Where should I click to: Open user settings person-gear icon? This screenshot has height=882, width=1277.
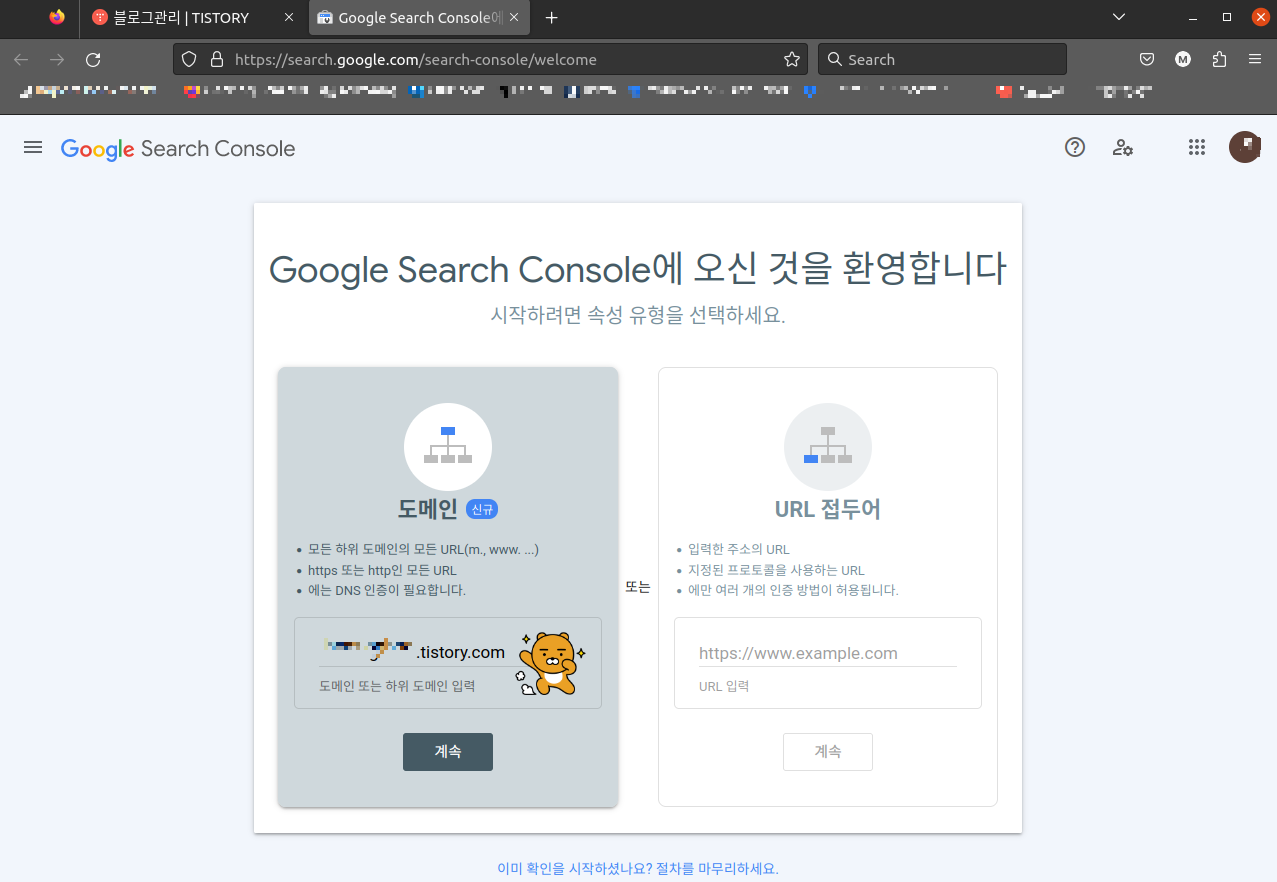coord(1123,148)
